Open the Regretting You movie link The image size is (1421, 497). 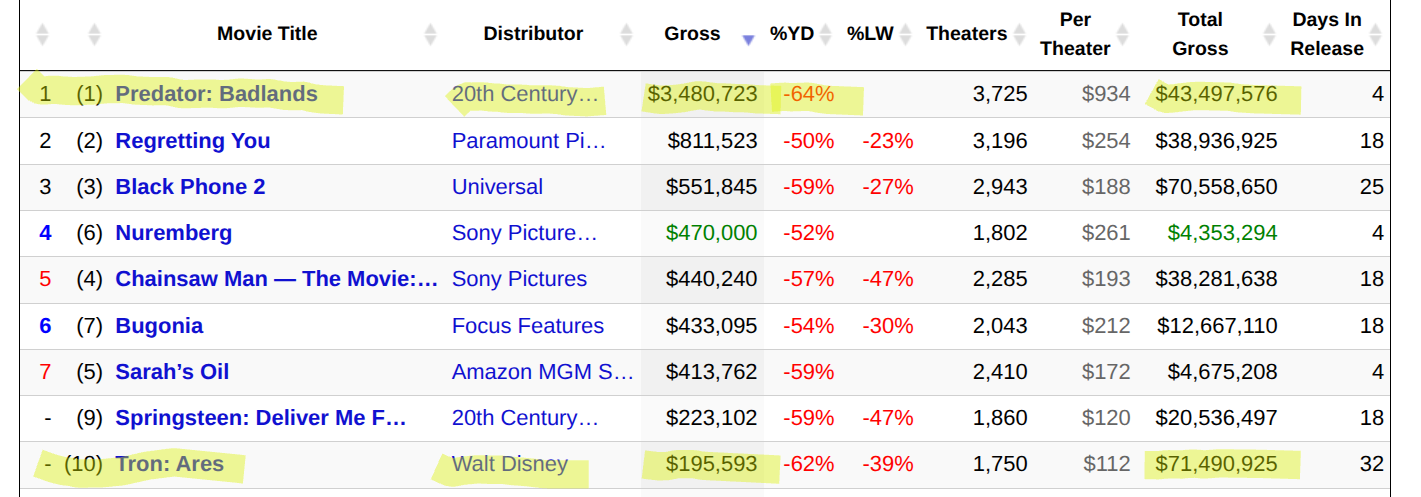193,141
